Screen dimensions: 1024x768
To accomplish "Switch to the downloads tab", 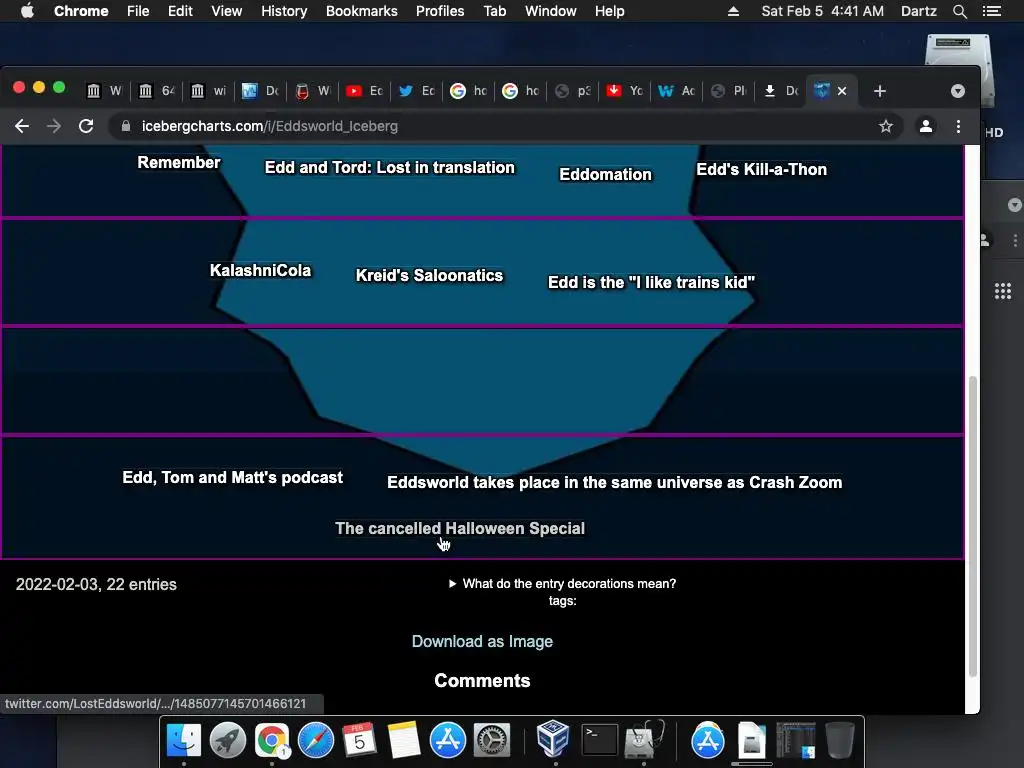I will pyautogui.click(x=780, y=91).
